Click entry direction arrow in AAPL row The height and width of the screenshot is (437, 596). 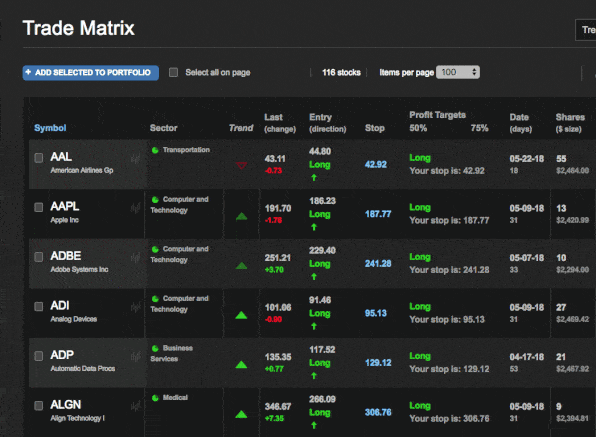tap(314, 227)
